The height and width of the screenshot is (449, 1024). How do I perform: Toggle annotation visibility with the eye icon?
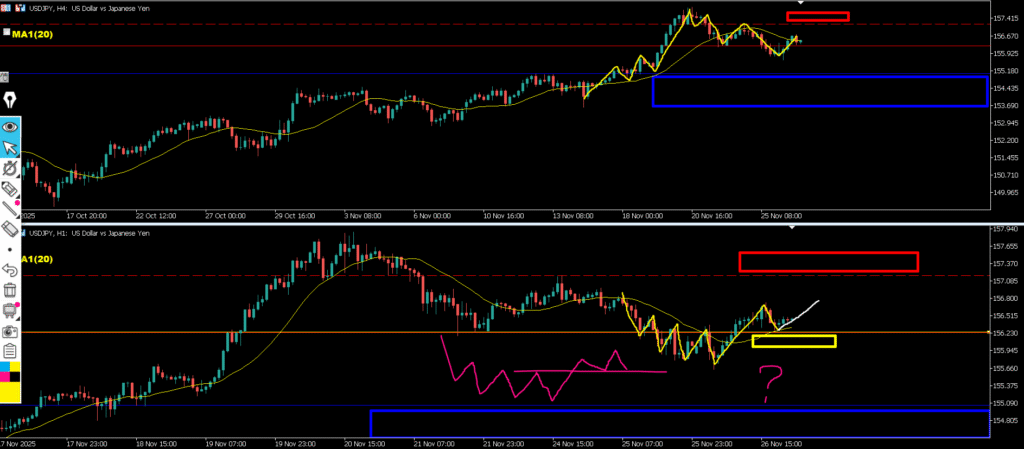10,127
